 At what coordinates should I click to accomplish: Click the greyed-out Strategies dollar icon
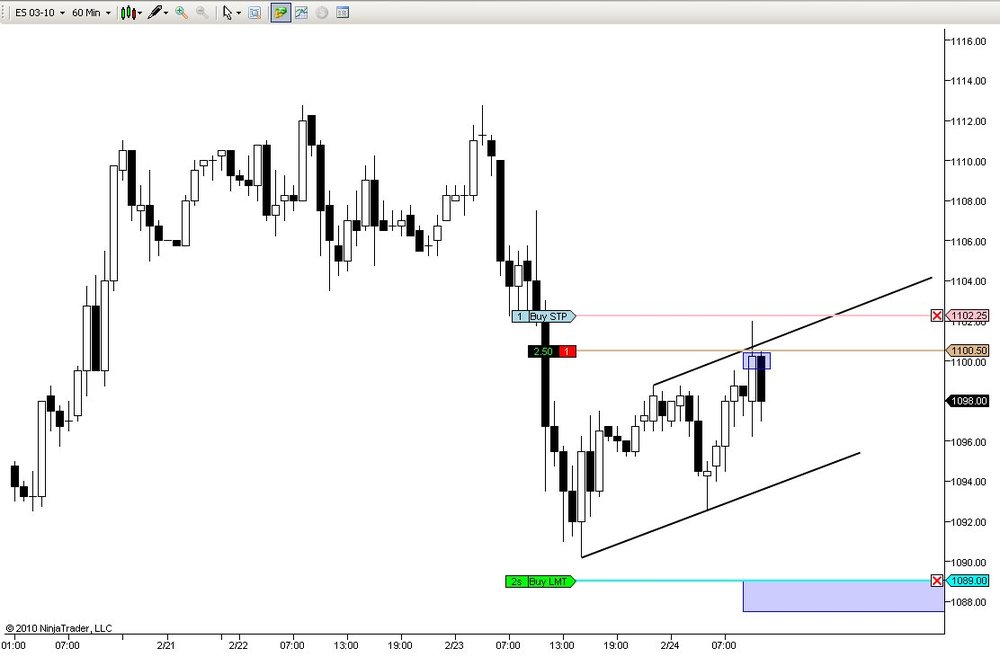pyautogui.click(x=321, y=12)
